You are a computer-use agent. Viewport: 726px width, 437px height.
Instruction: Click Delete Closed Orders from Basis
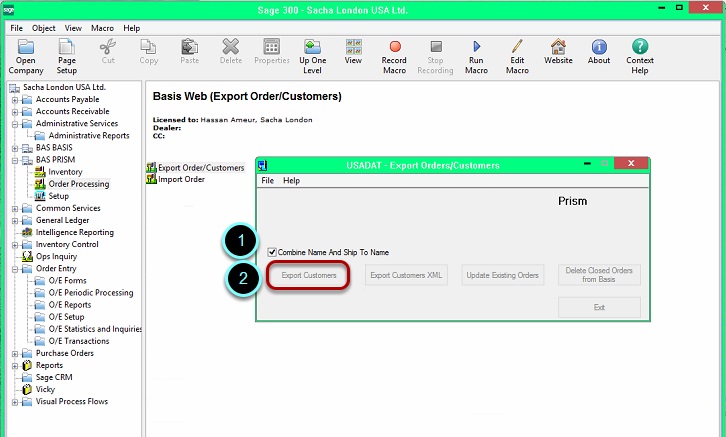pos(599,275)
